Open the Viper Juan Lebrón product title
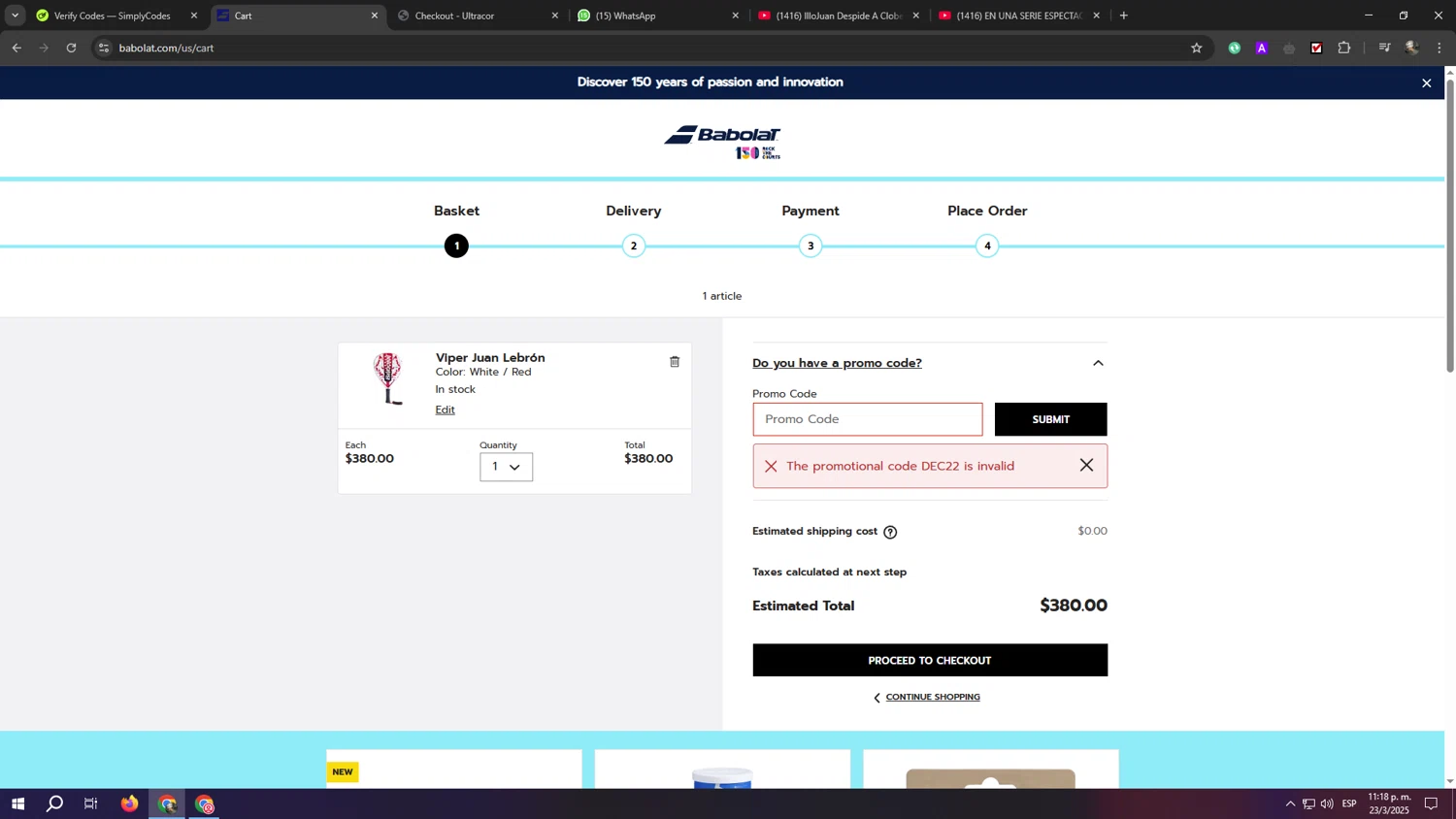Screen dimensions: 1456x819 [490, 357]
